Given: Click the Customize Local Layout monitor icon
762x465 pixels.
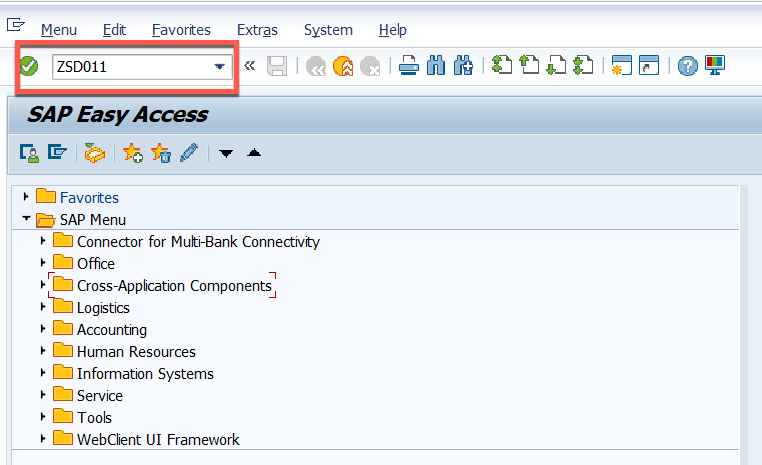Looking at the screenshot, I should tap(715, 67).
